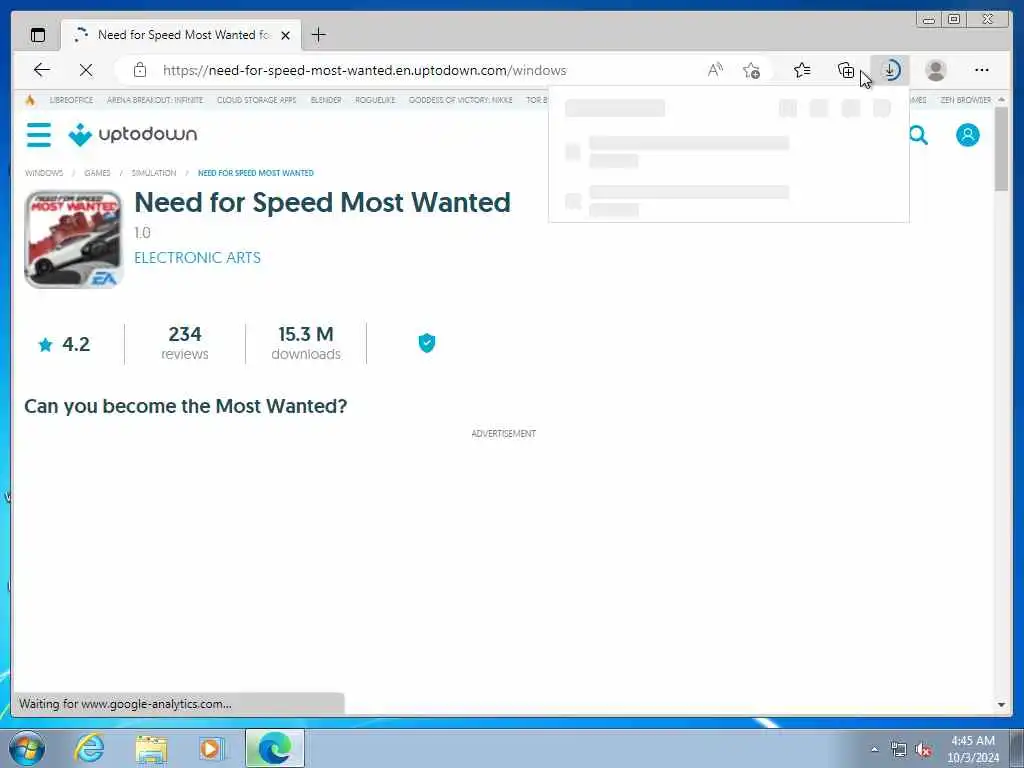Image resolution: width=1024 pixels, height=768 pixels.
Task: Open the 234 reviews count
Action: coord(185,343)
